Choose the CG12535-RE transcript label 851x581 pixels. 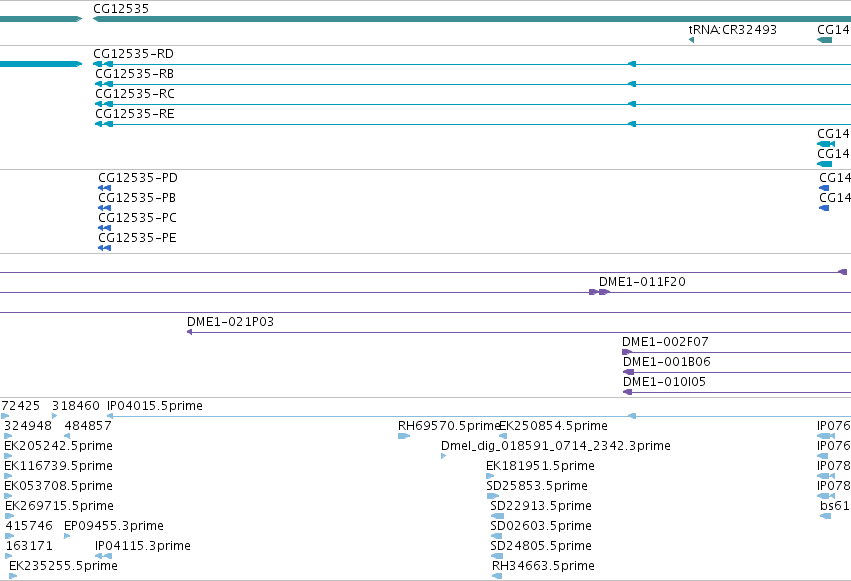135,114
